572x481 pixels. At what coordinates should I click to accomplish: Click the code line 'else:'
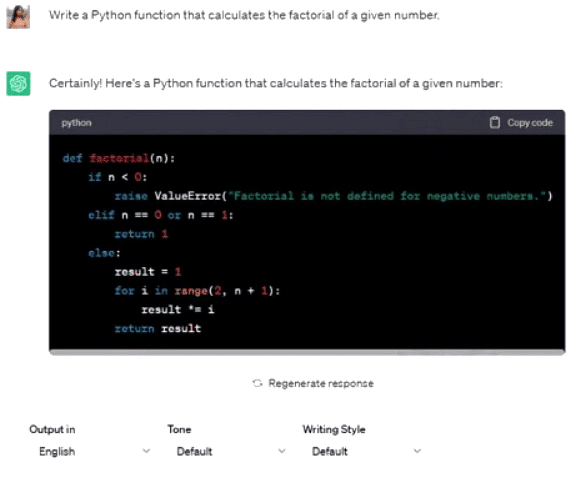tap(104, 253)
